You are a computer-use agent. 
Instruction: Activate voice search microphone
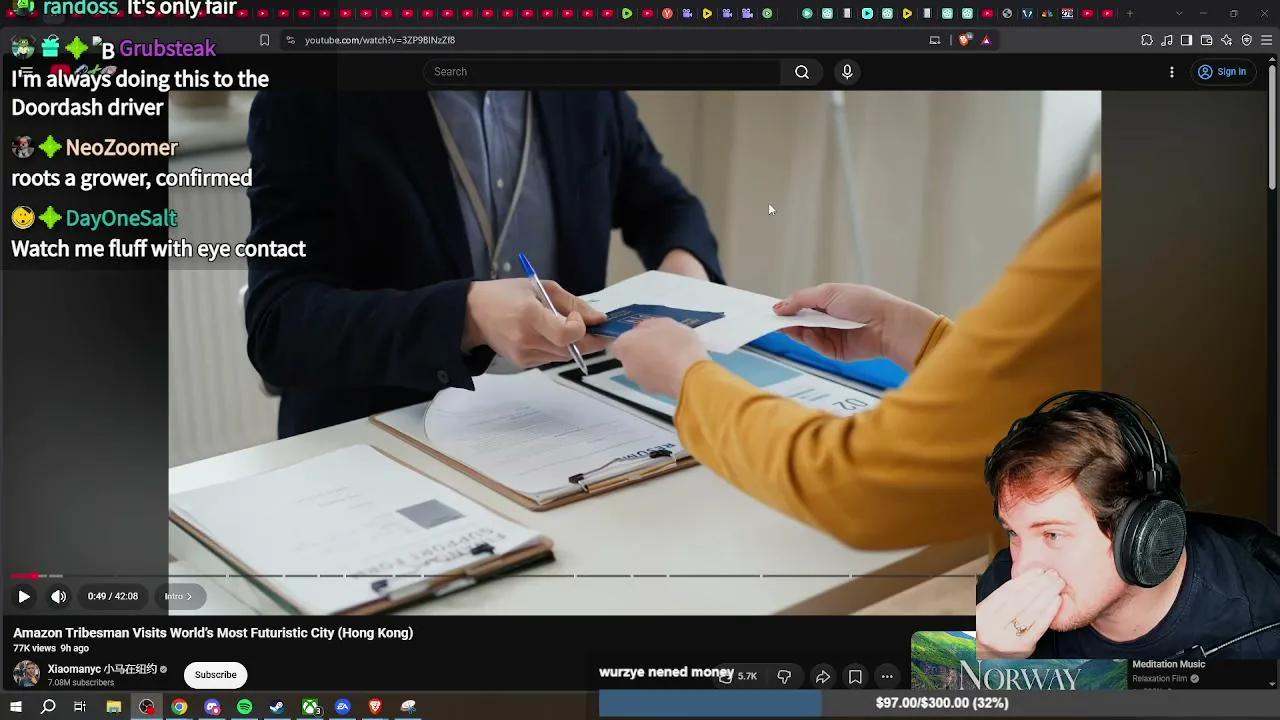pos(847,72)
